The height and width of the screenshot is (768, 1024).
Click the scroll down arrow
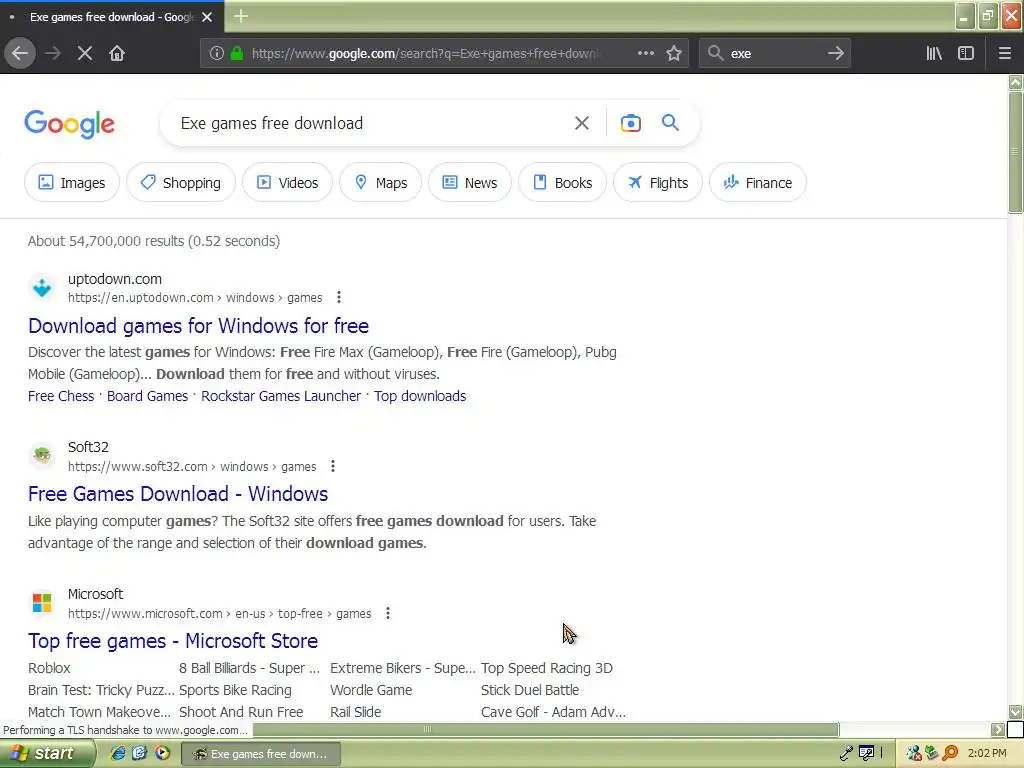point(1015,711)
